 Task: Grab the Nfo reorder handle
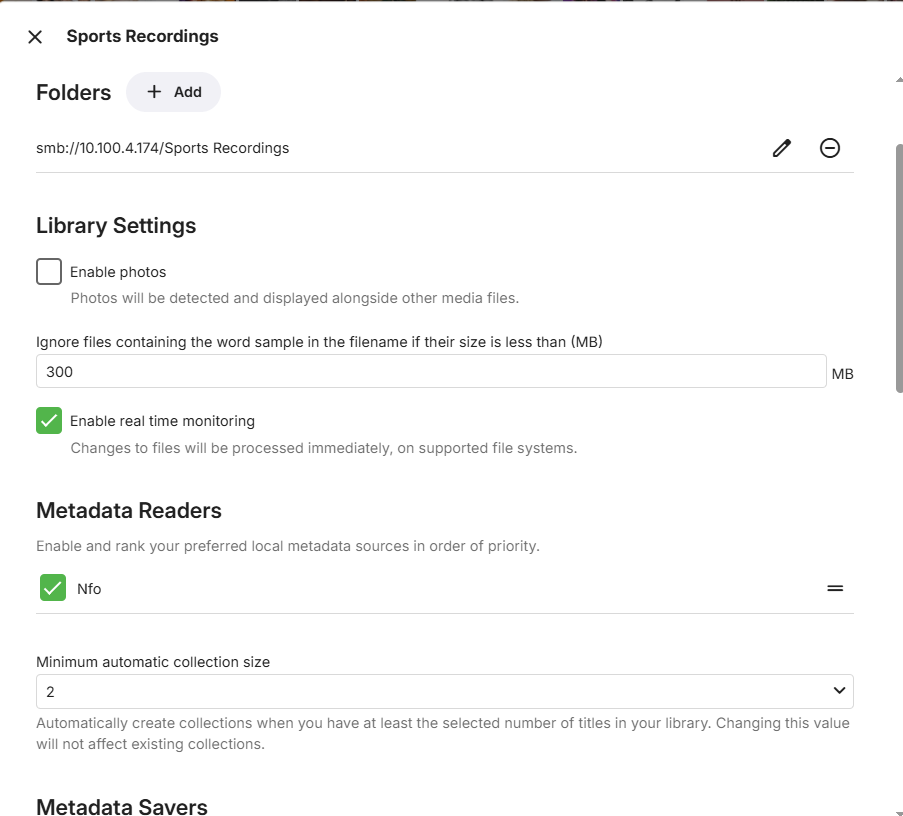(835, 589)
